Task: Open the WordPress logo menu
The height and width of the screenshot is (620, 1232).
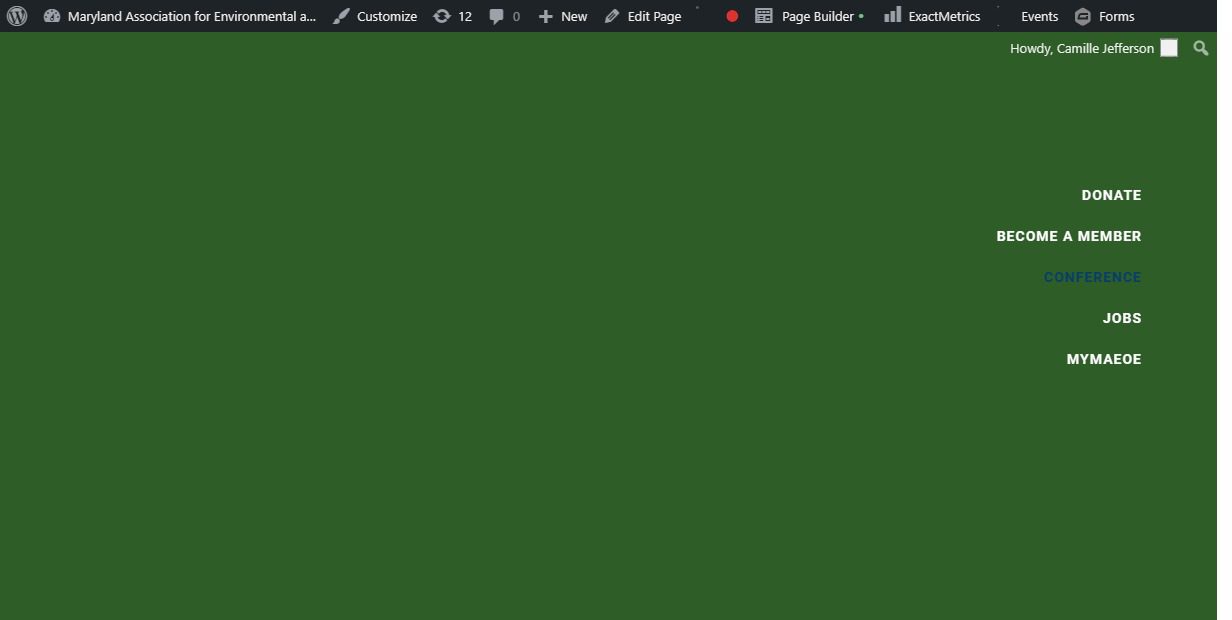Action: 17,16
